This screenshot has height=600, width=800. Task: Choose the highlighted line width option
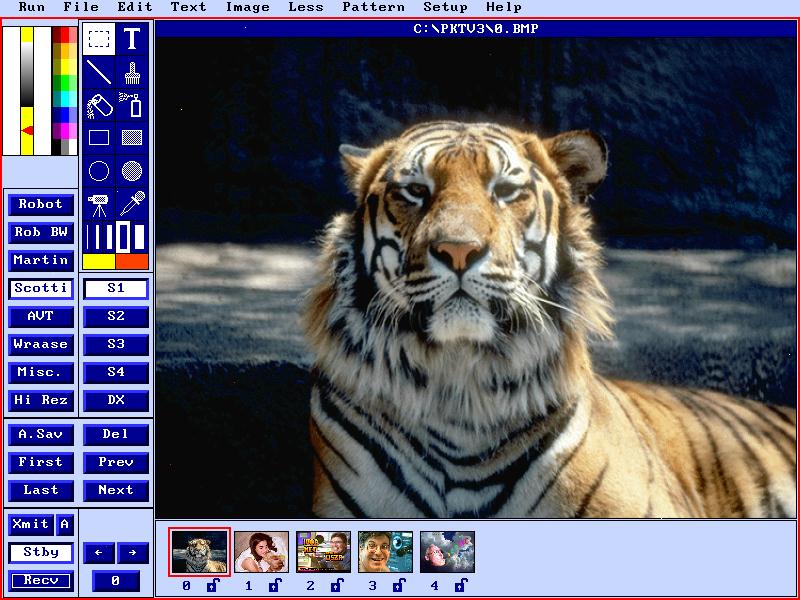coord(123,237)
